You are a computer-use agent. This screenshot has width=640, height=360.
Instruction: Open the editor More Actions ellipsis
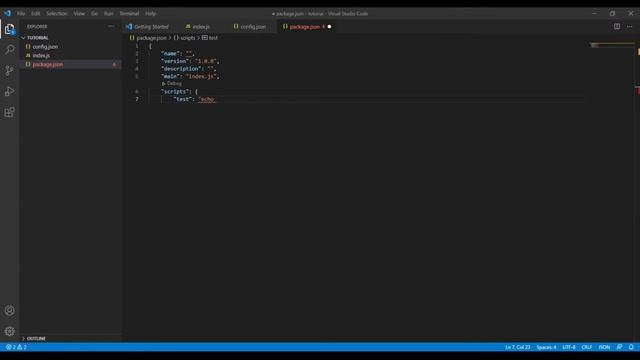click(x=629, y=27)
